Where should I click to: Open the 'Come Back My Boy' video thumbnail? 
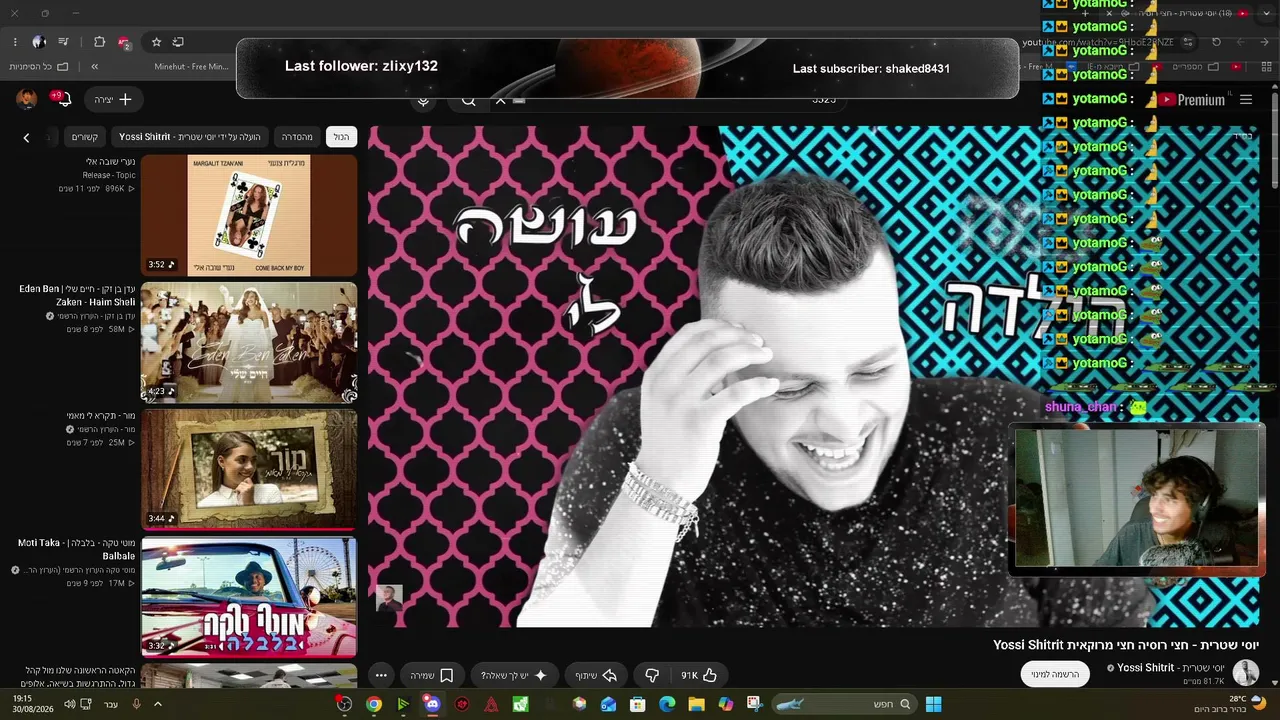249,215
